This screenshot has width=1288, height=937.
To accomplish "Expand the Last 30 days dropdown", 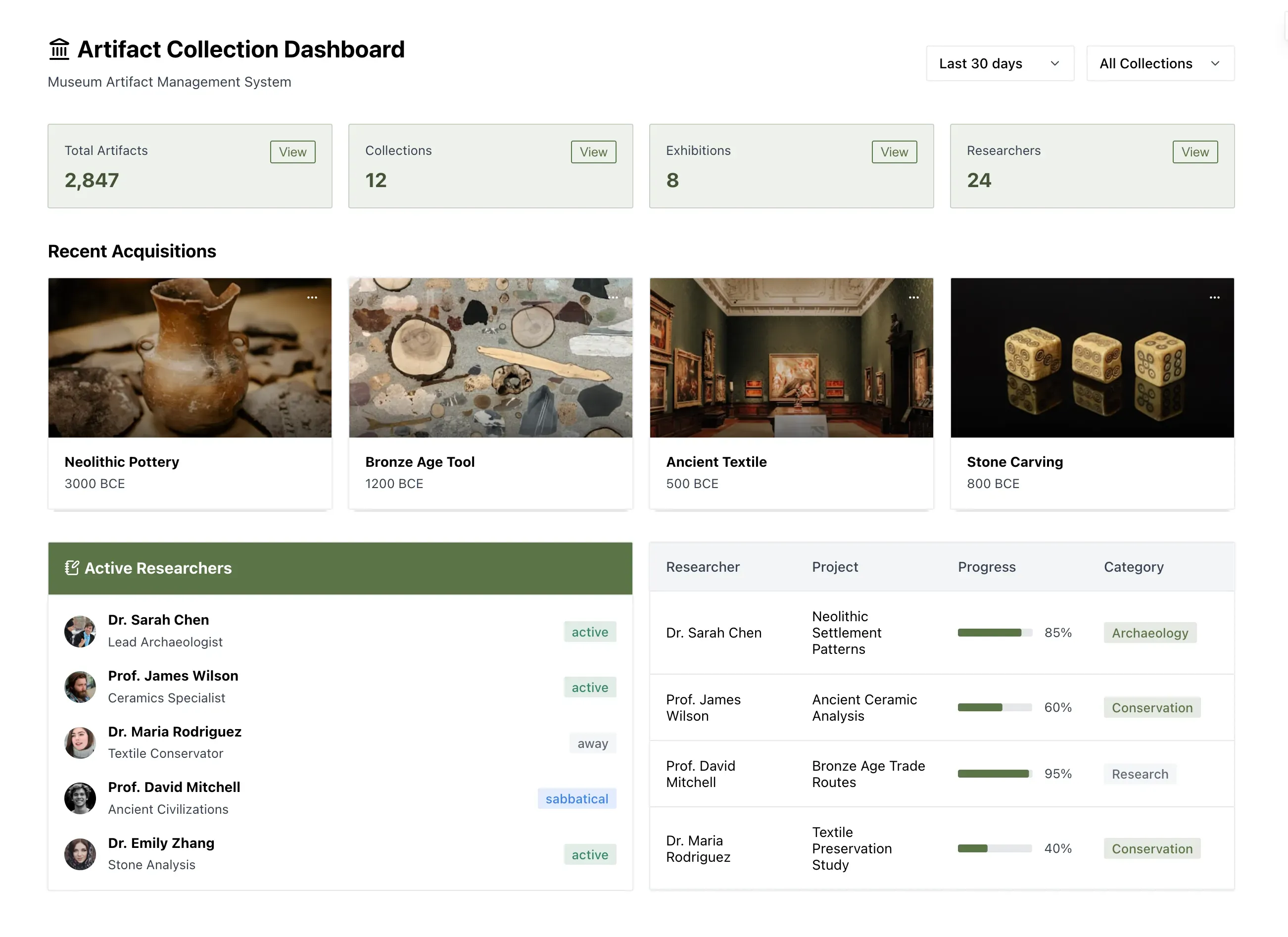I will pos(1000,64).
